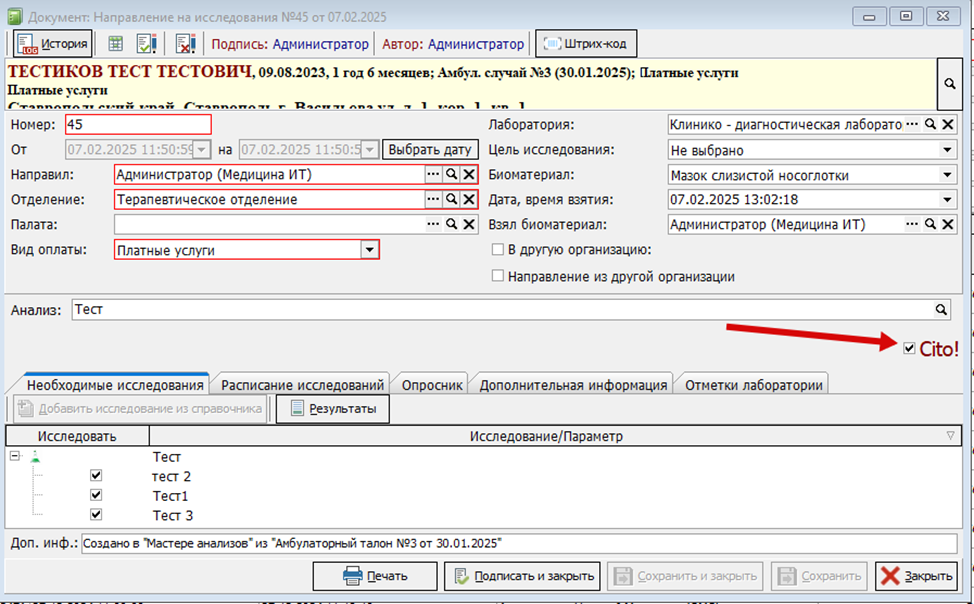The height and width of the screenshot is (604, 974).
Task: Open the Вид оплаты dropdown
Action: [369, 251]
